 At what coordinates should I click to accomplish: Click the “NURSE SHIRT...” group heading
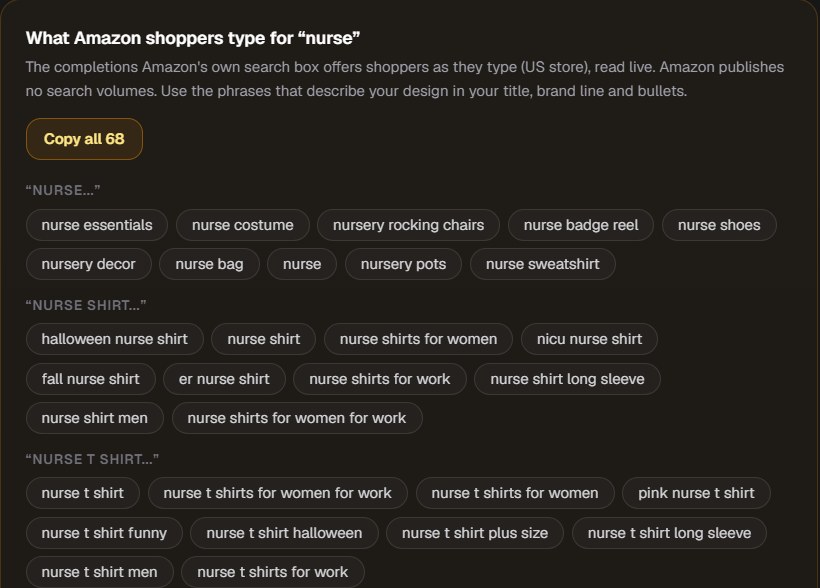86,306
